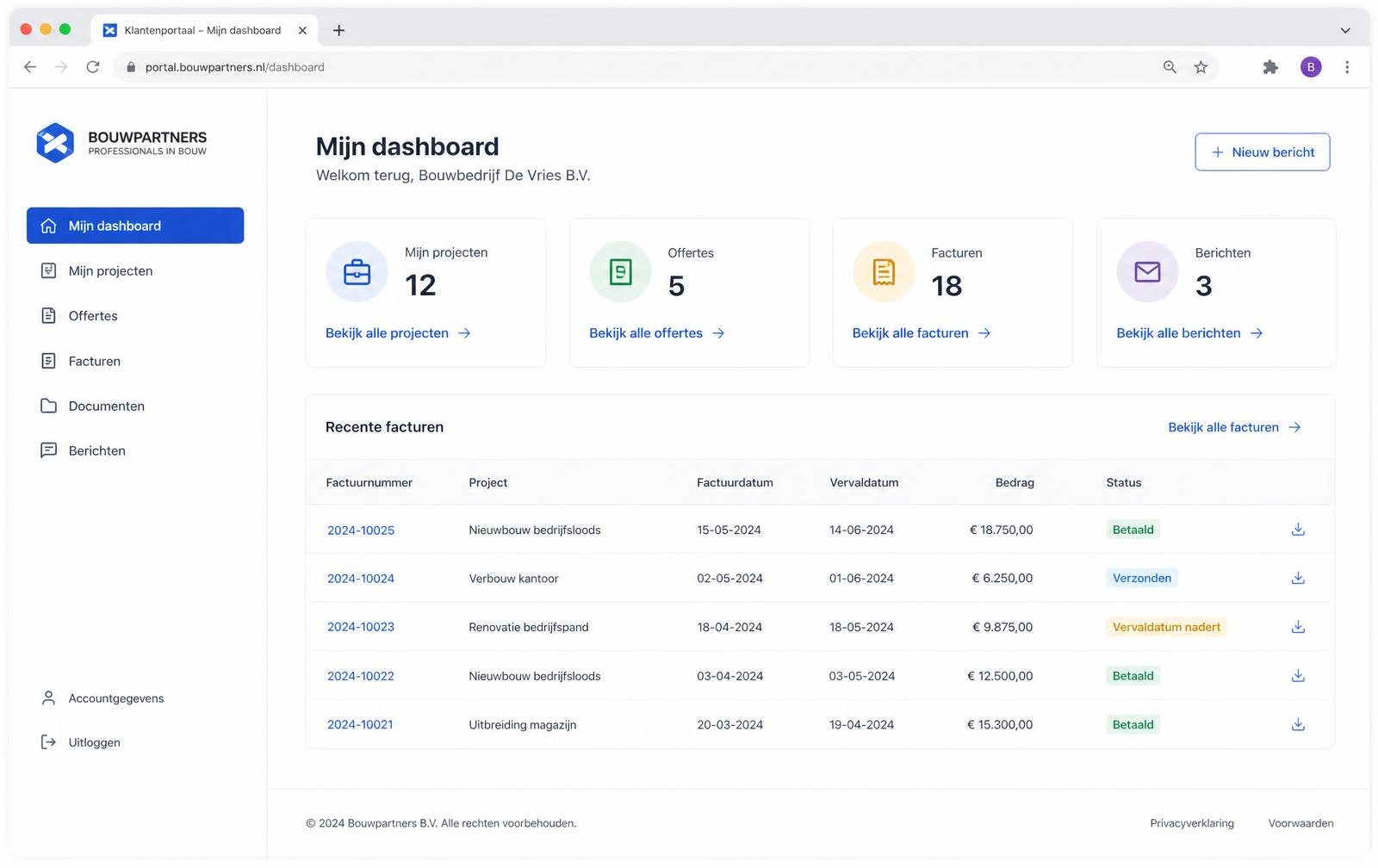Open the browser profile avatar B
Image resolution: width=1378 pixels, height=868 pixels.
(1311, 67)
